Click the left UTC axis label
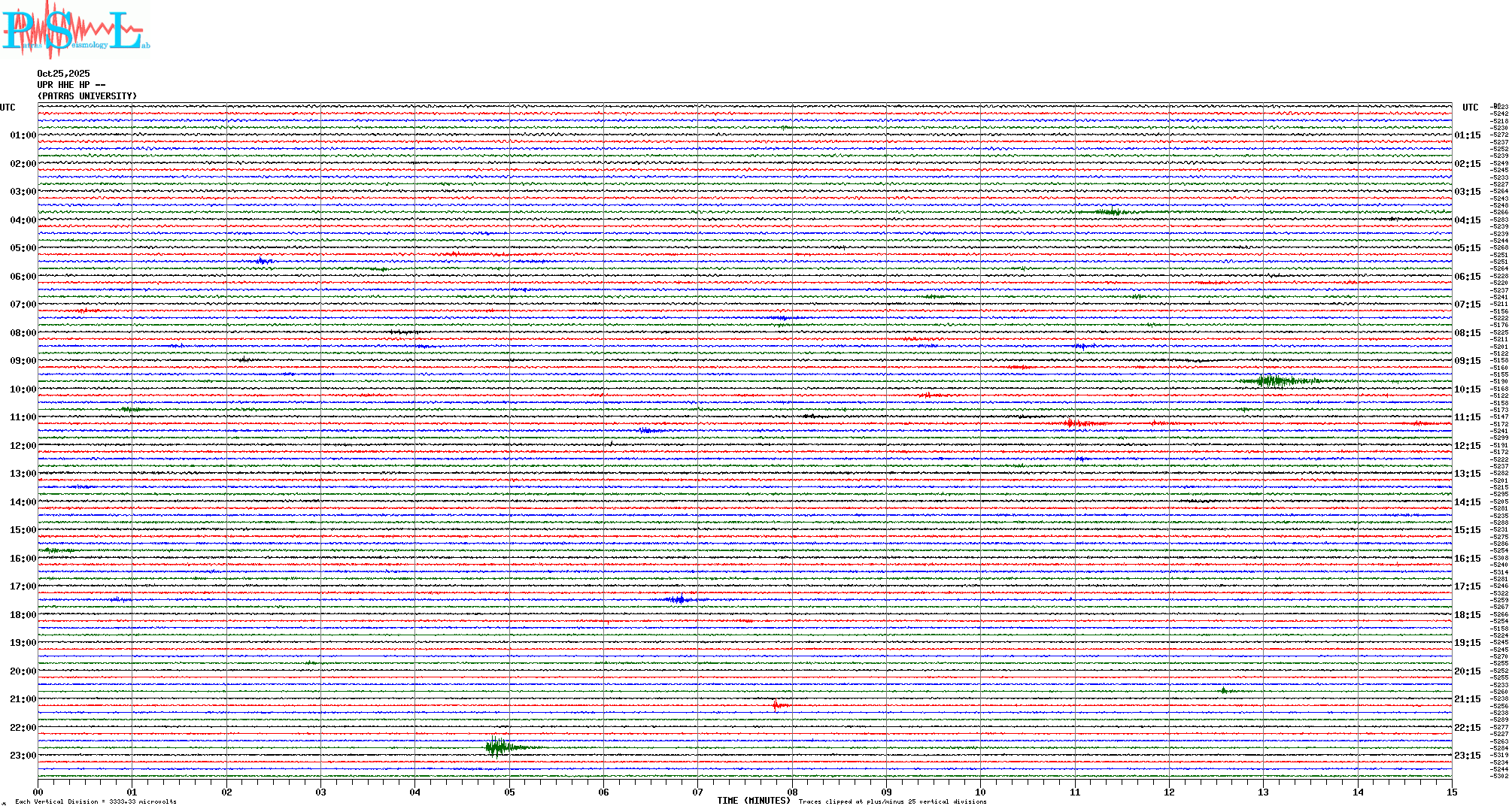The height and width of the screenshot is (812, 1512). point(8,108)
